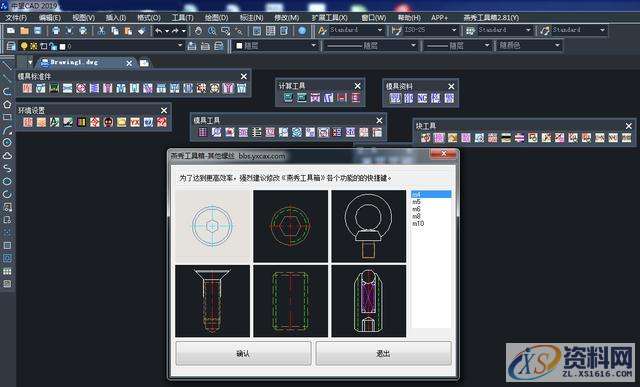
Task: Open the Layer Properties Manager icon
Action: coord(11,46)
